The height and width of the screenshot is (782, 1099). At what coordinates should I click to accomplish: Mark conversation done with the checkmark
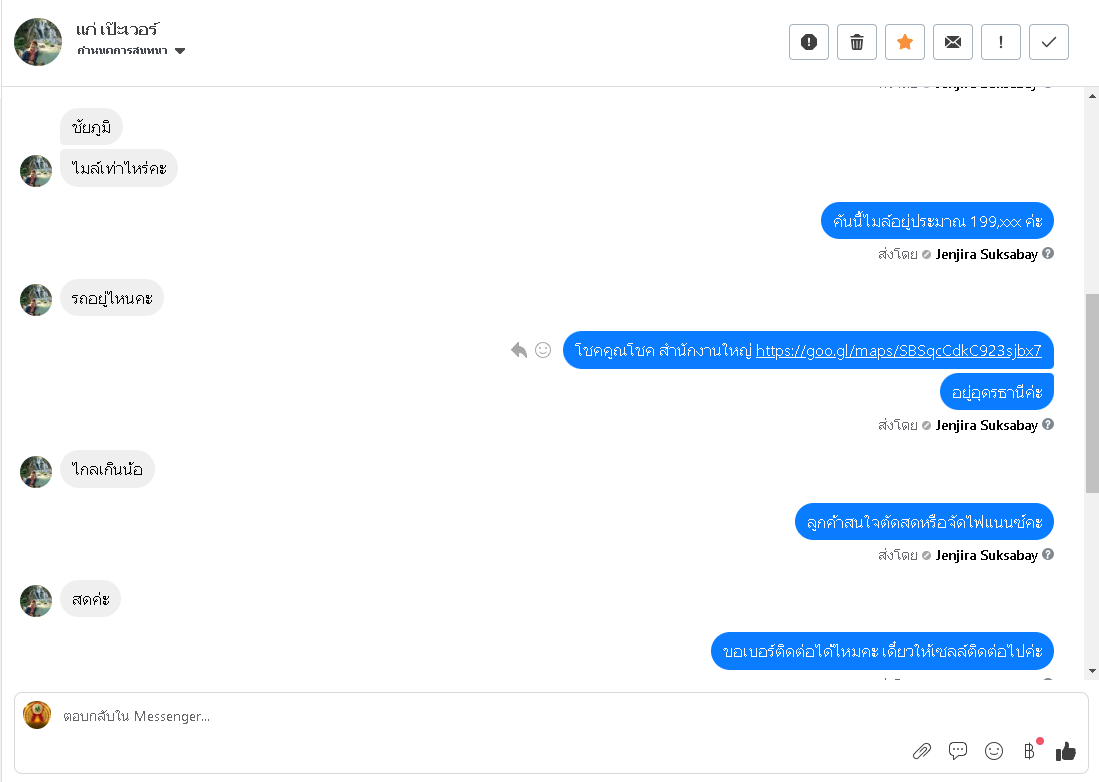[1049, 42]
